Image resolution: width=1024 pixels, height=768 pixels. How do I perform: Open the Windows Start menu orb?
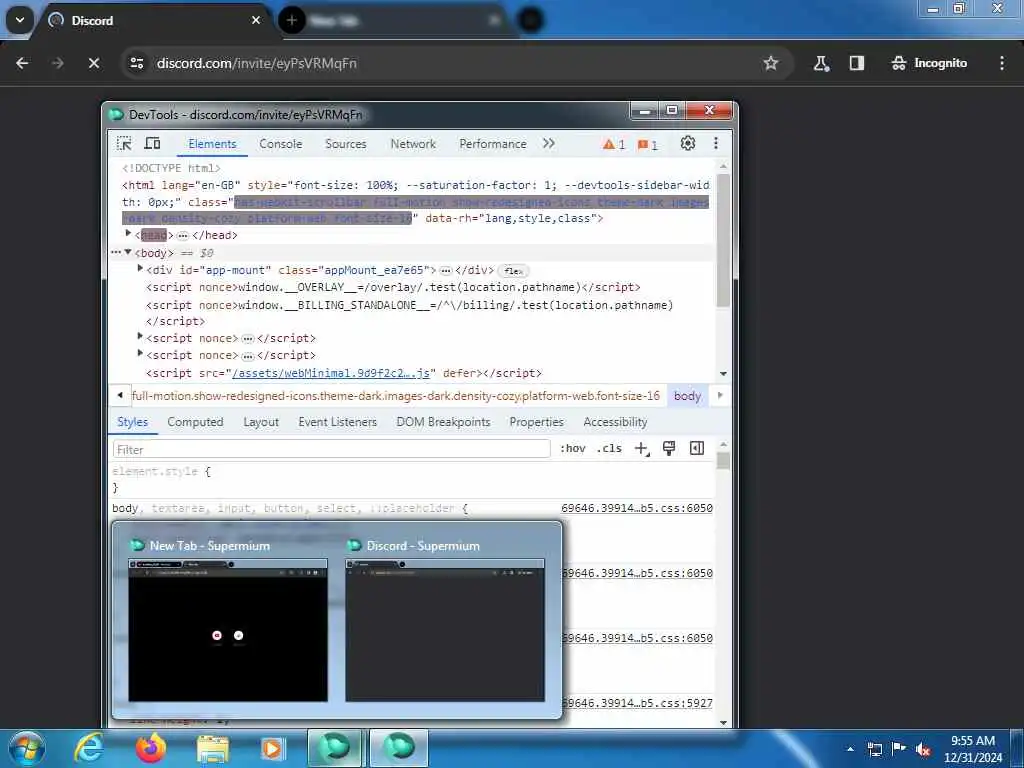[x=26, y=748]
